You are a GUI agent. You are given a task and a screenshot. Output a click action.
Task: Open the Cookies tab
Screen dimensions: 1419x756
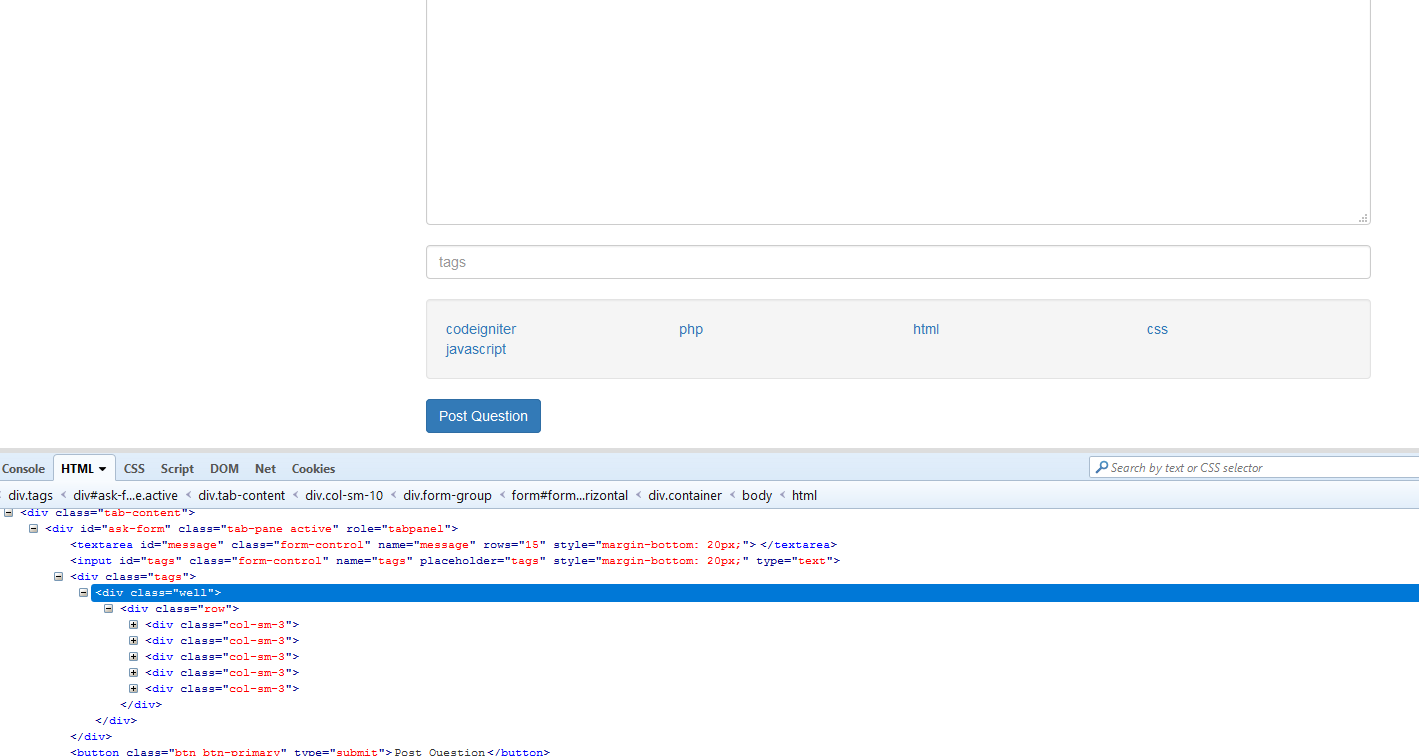(313, 468)
